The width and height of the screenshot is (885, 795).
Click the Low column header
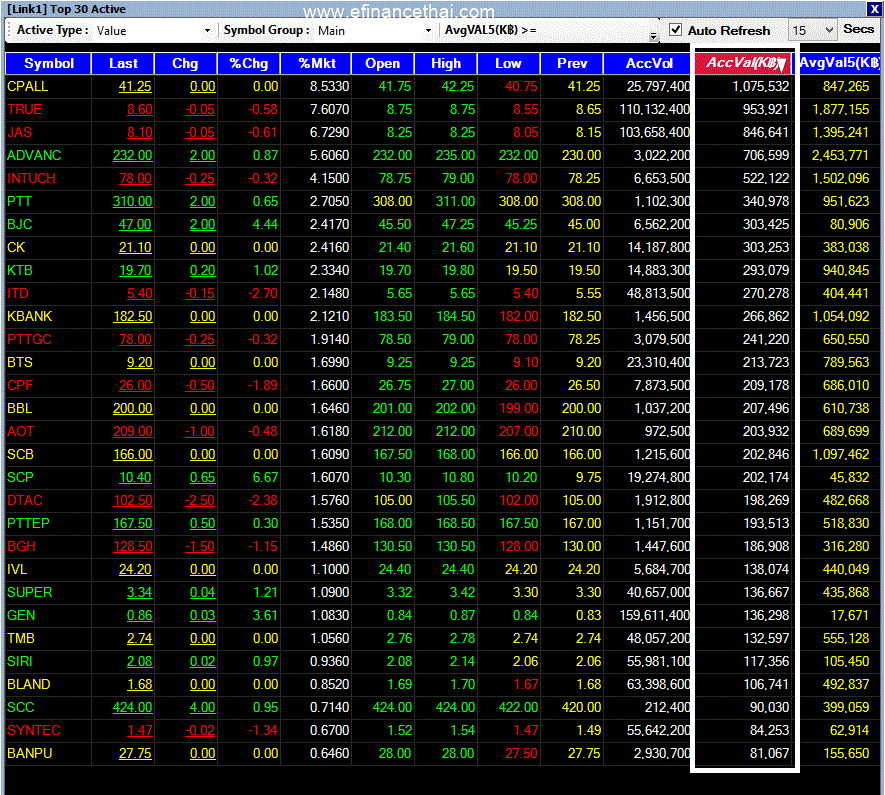tap(509, 63)
